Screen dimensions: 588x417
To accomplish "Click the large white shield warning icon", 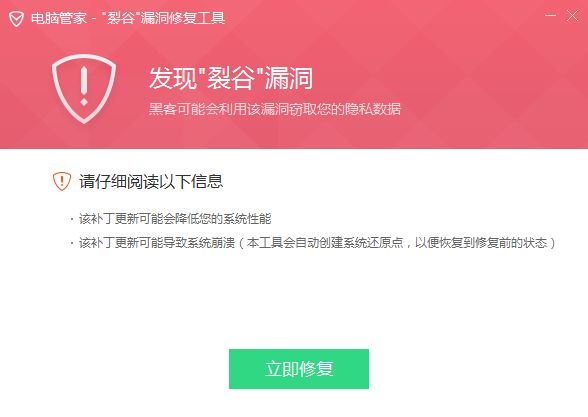I will point(84,88).
